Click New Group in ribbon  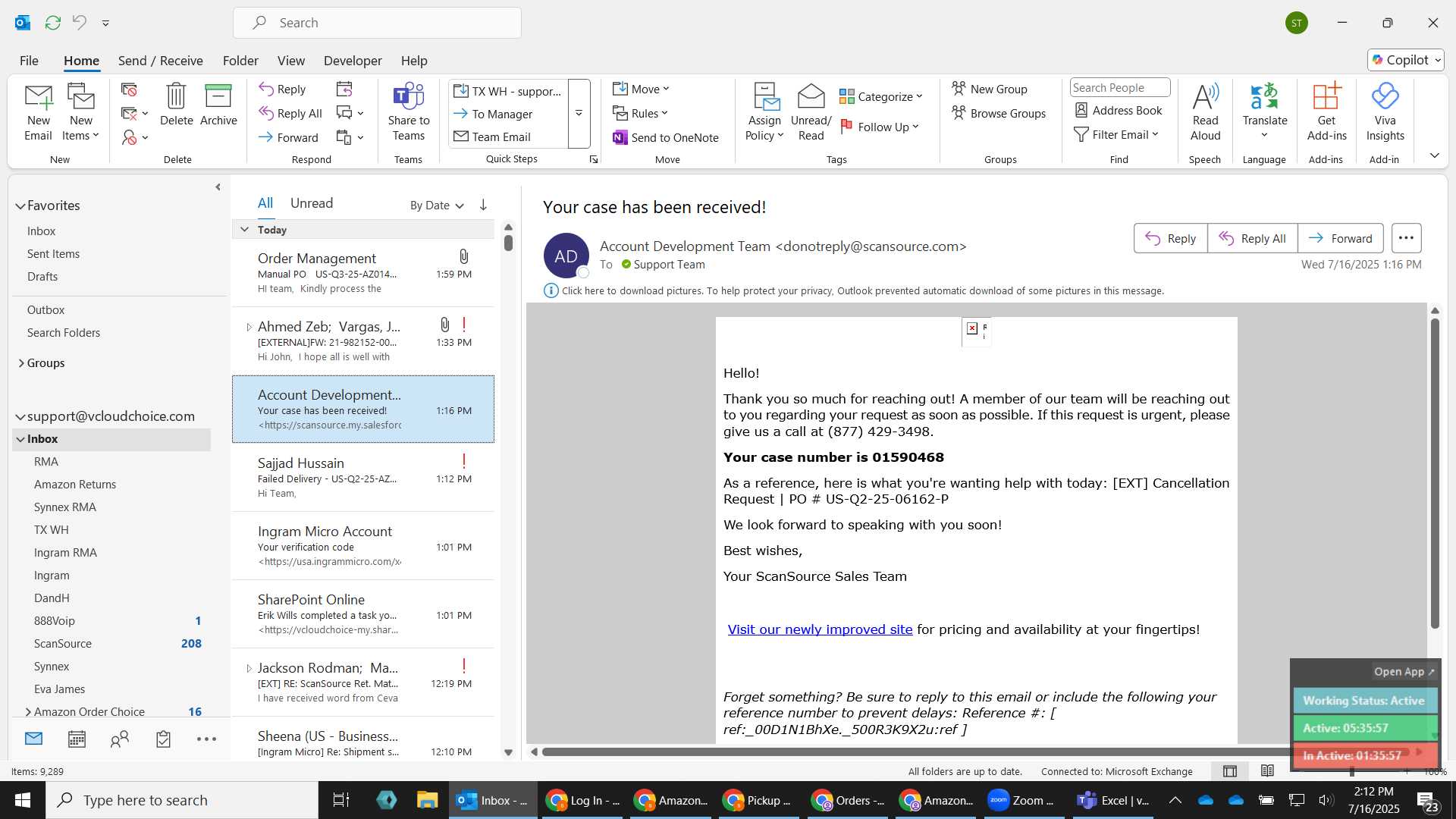tap(990, 89)
